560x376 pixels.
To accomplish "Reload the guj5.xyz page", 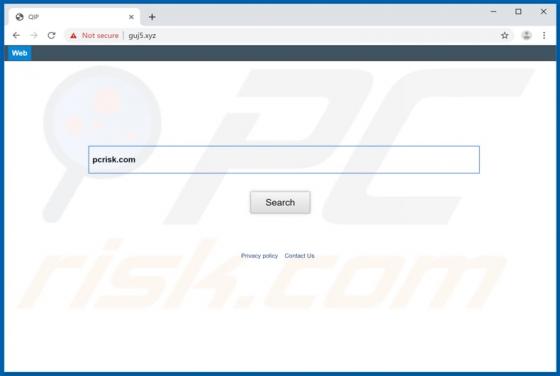I will (51, 35).
